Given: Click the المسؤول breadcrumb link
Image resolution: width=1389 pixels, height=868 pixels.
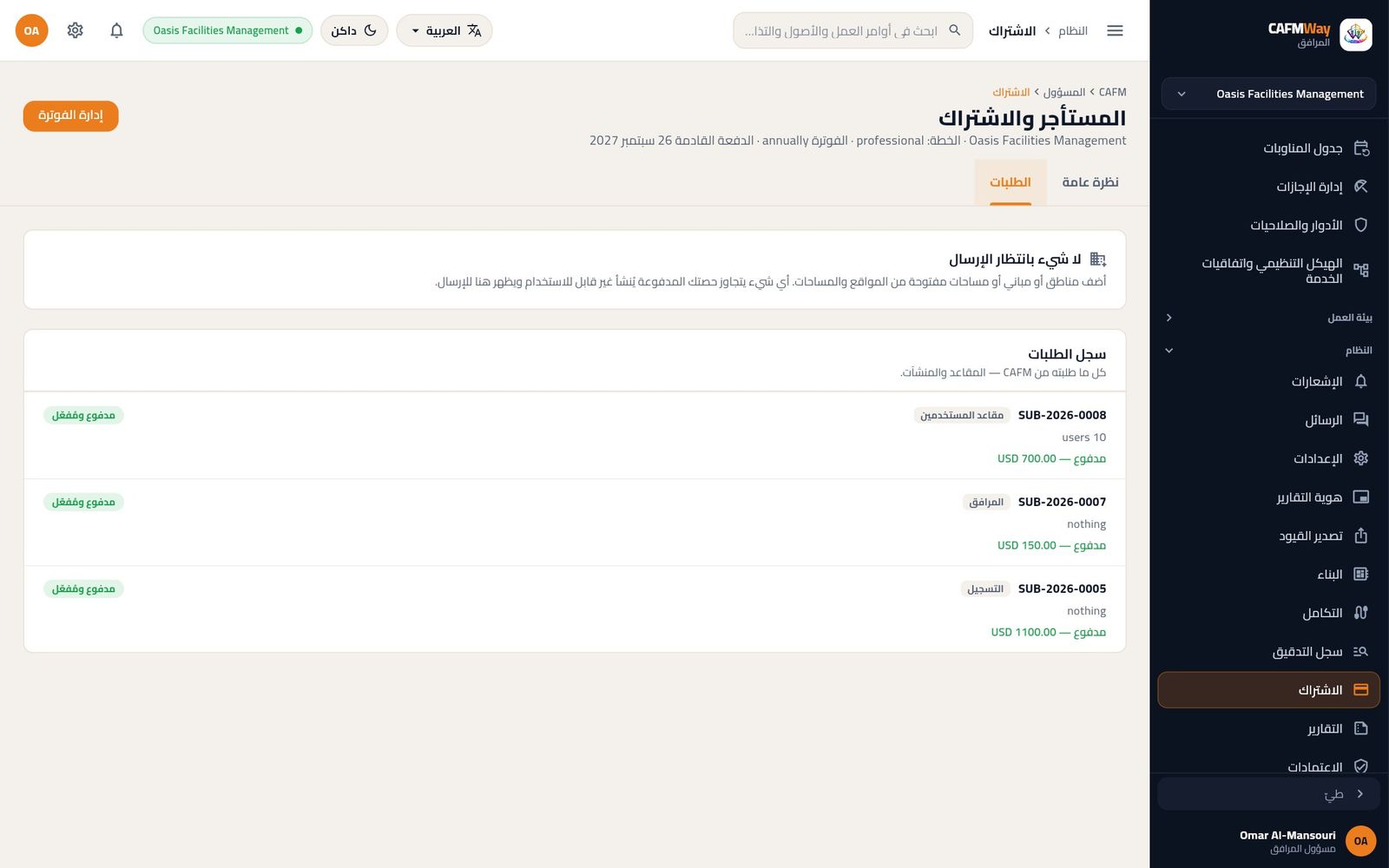Looking at the screenshot, I should click(x=1064, y=92).
